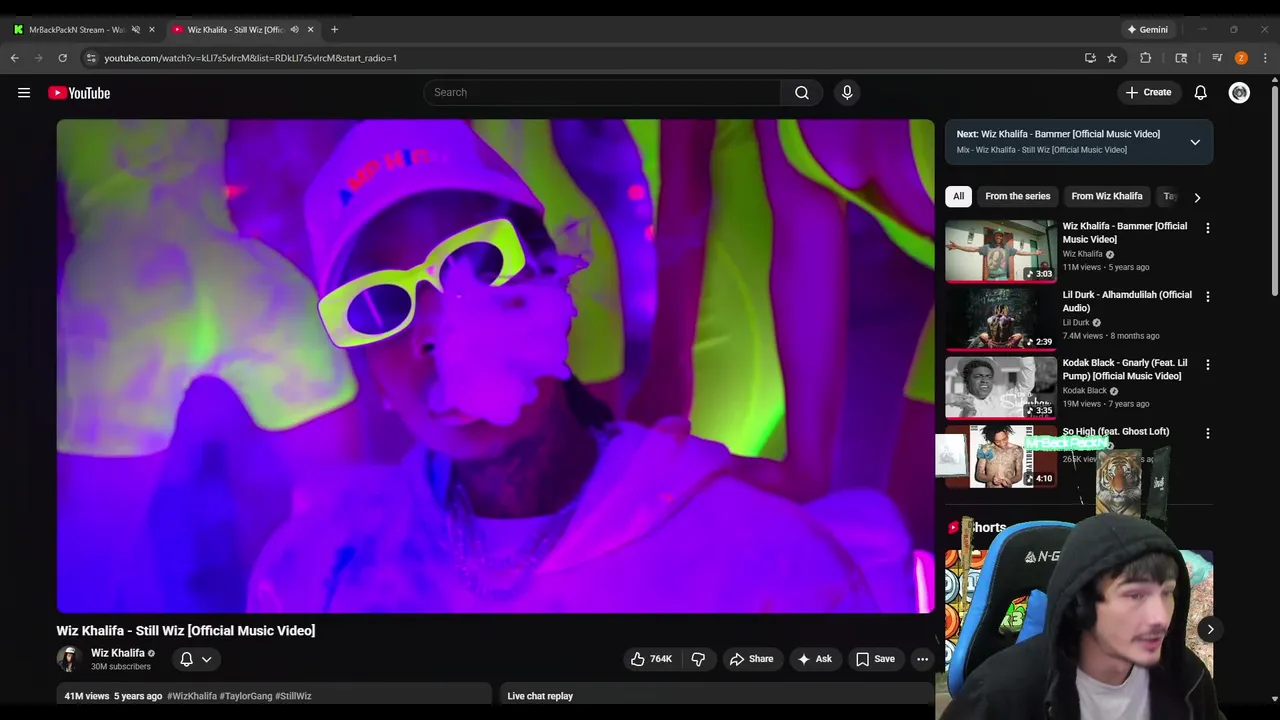The height and width of the screenshot is (720, 1280).
Task: Click the #TaylorGang hashtag
Action: click(x=246, y=696)
